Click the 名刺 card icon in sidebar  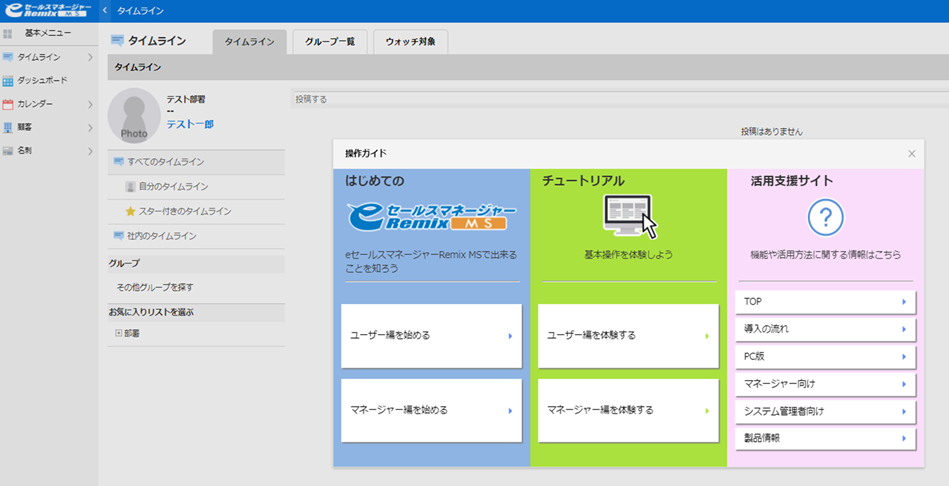[8, 151]
